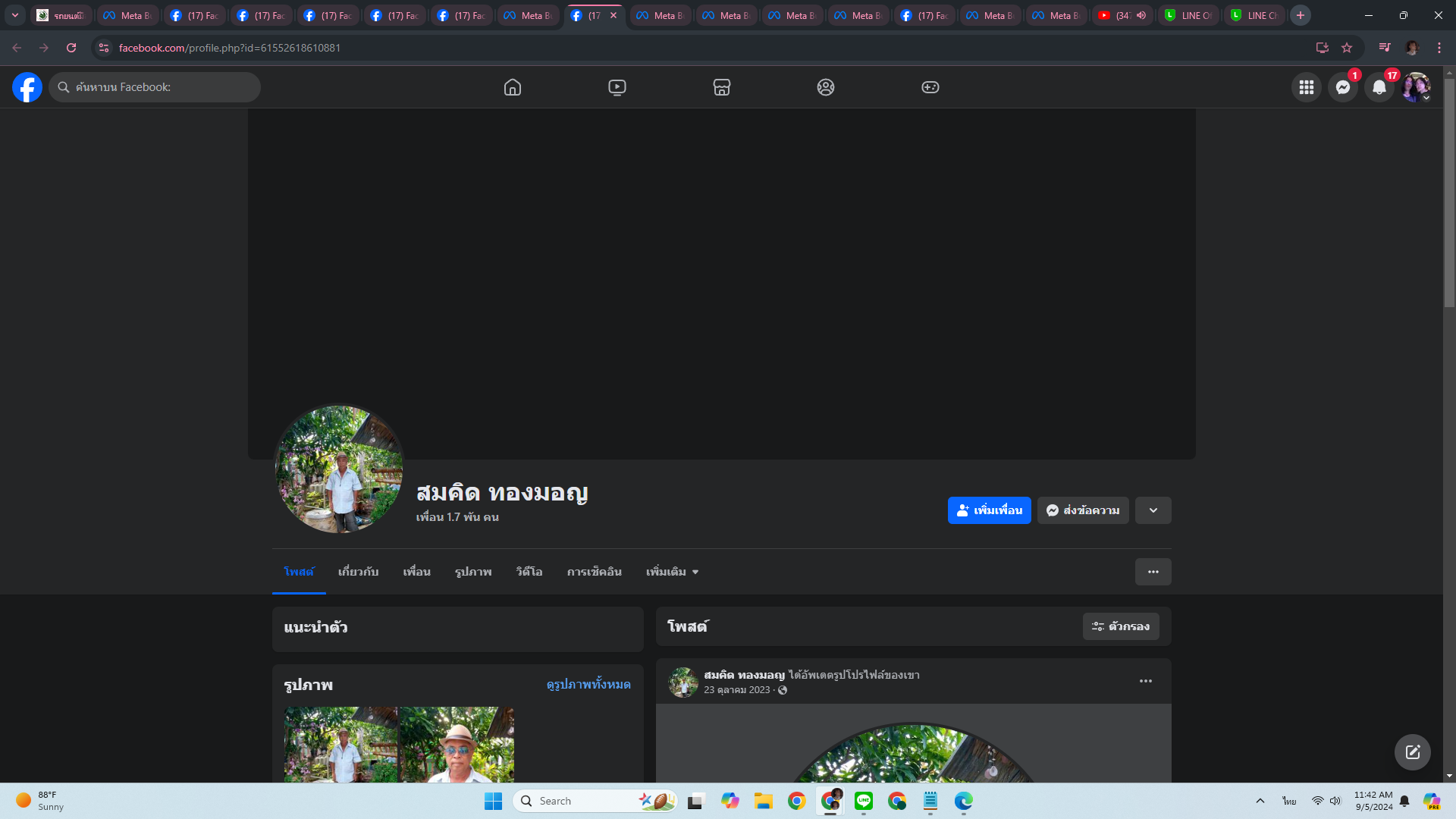Image resolution: width=1456 pixels, height=819 pixels.
Task: Switch to the เกี่ยวกับ tab
Action: pyautogui.click(x=358, y=572)
